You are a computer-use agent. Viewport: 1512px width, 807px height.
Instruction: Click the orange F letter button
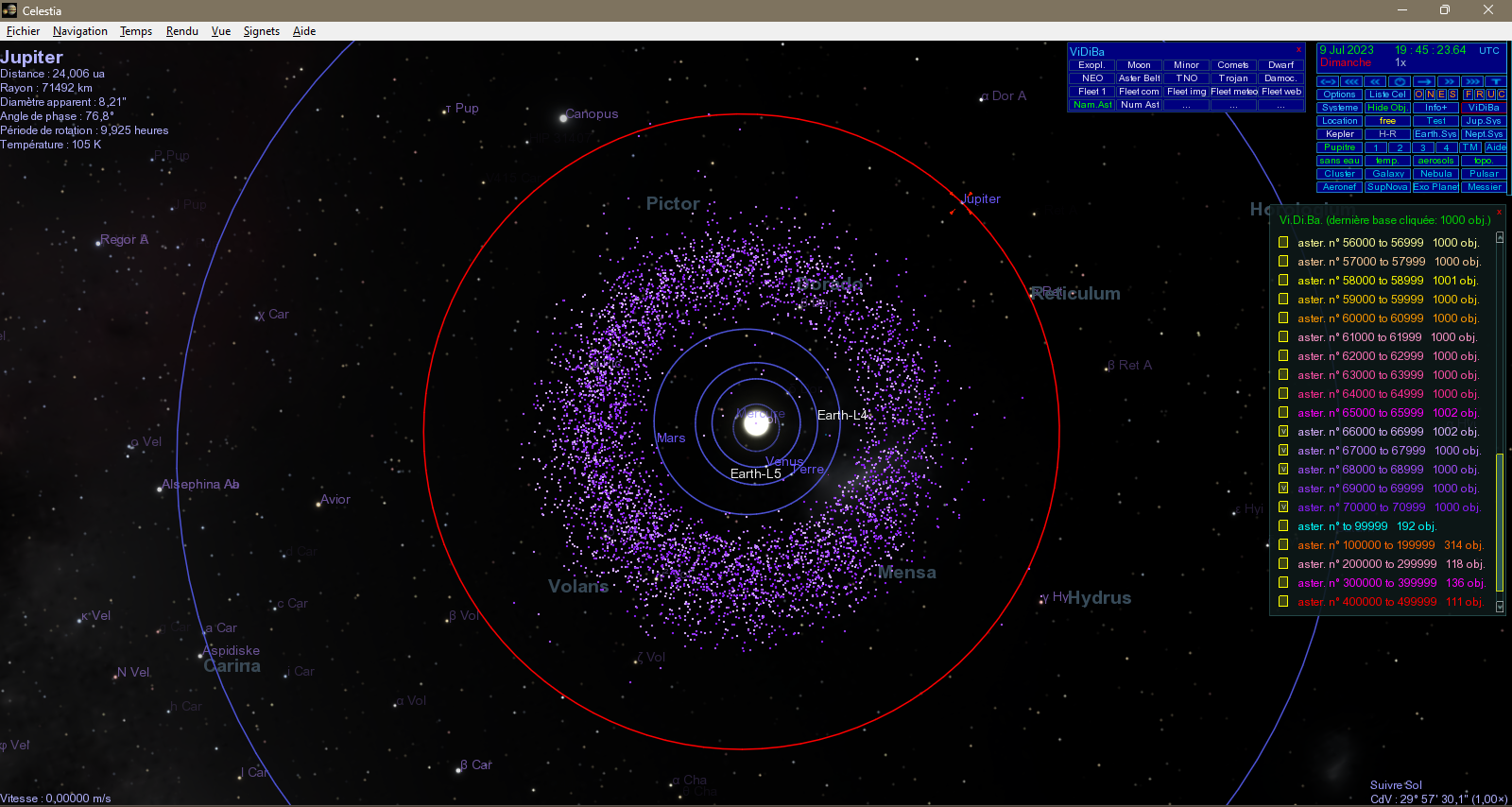(1469, 94)
